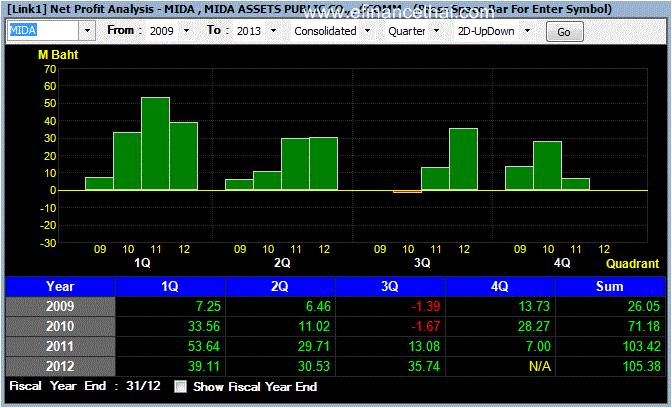Click the Fiscal Year End 31/12 text
672x408 pixels.
coord(85,386)
